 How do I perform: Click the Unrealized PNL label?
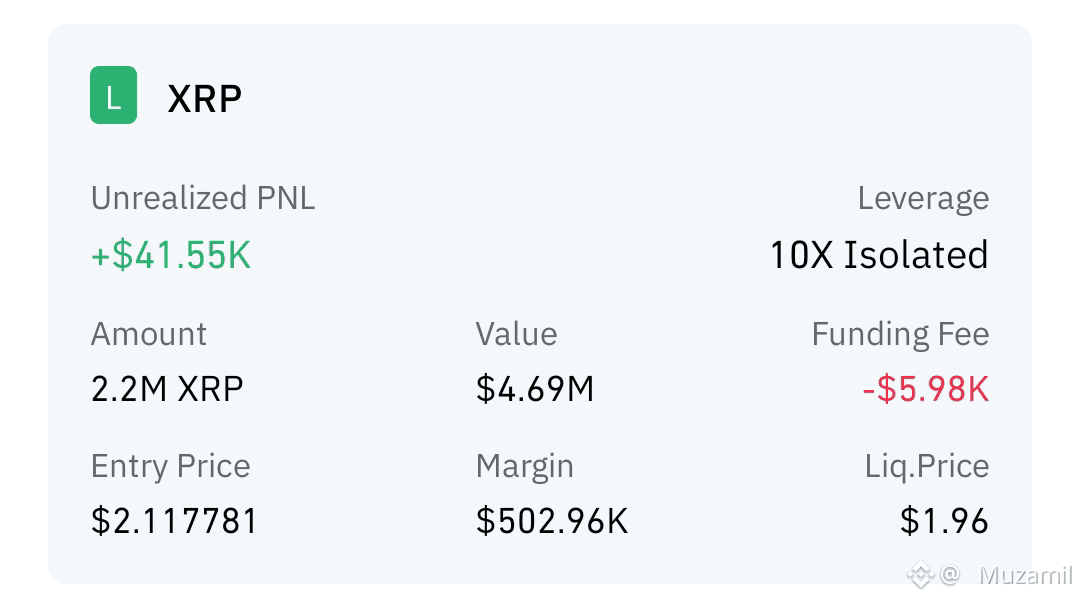(x=203, y=198)
